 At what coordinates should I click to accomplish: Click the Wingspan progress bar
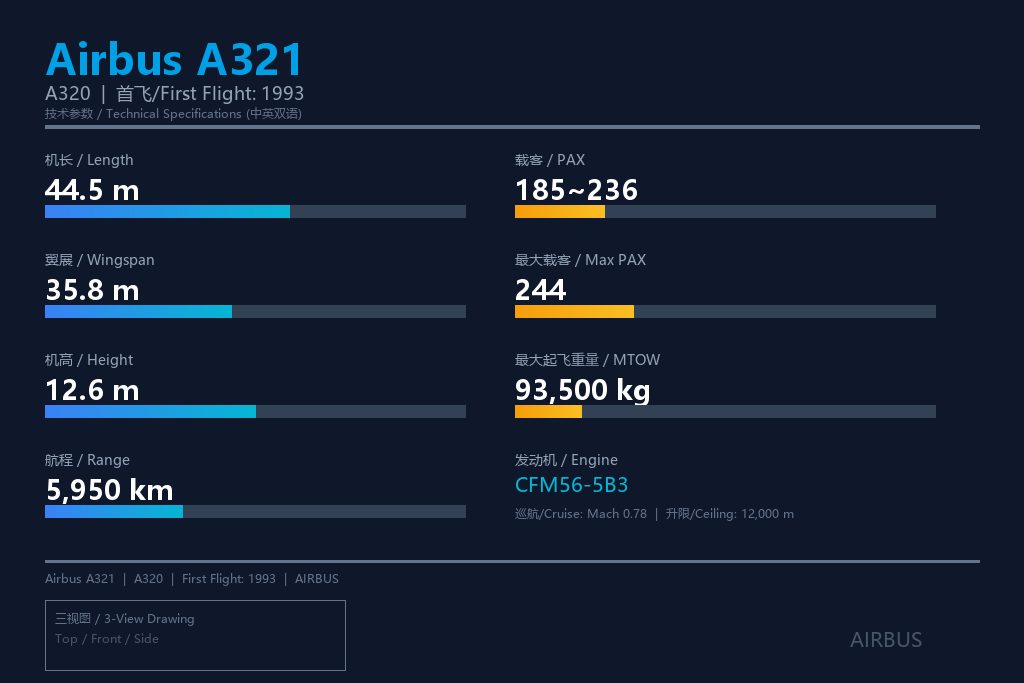tap(255, 311)
